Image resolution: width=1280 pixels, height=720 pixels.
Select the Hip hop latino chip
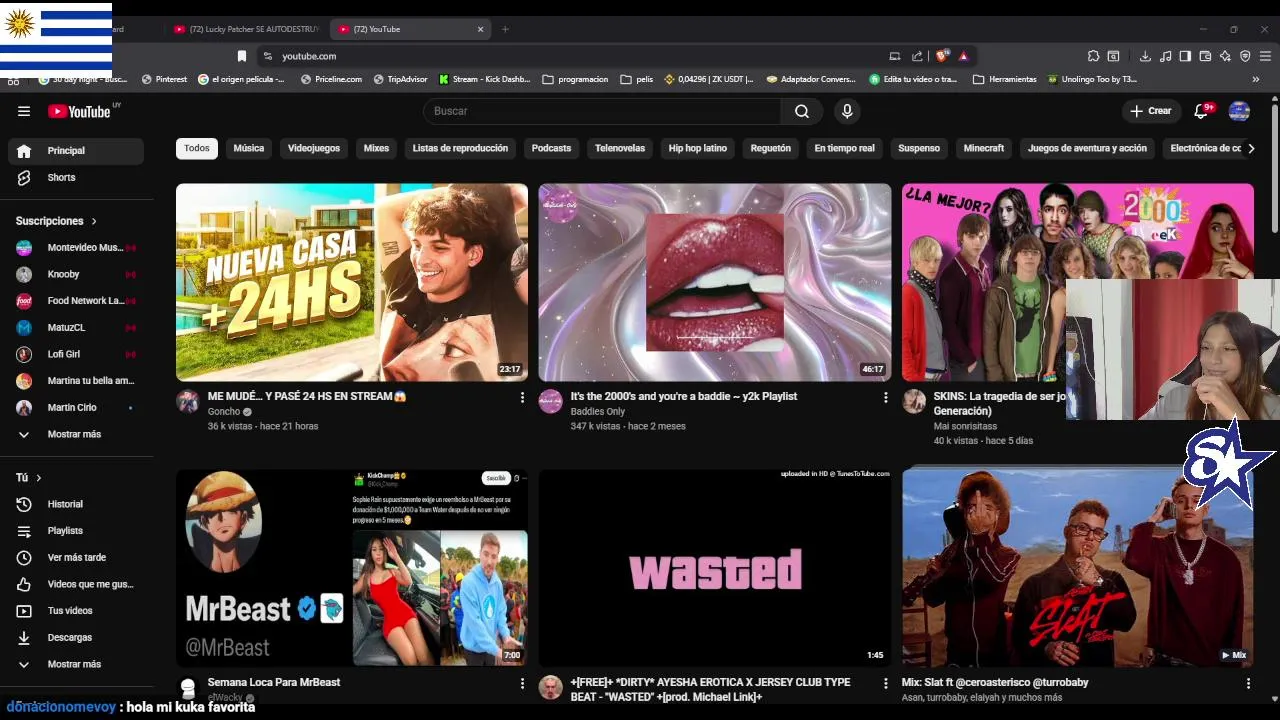point(698,148)
